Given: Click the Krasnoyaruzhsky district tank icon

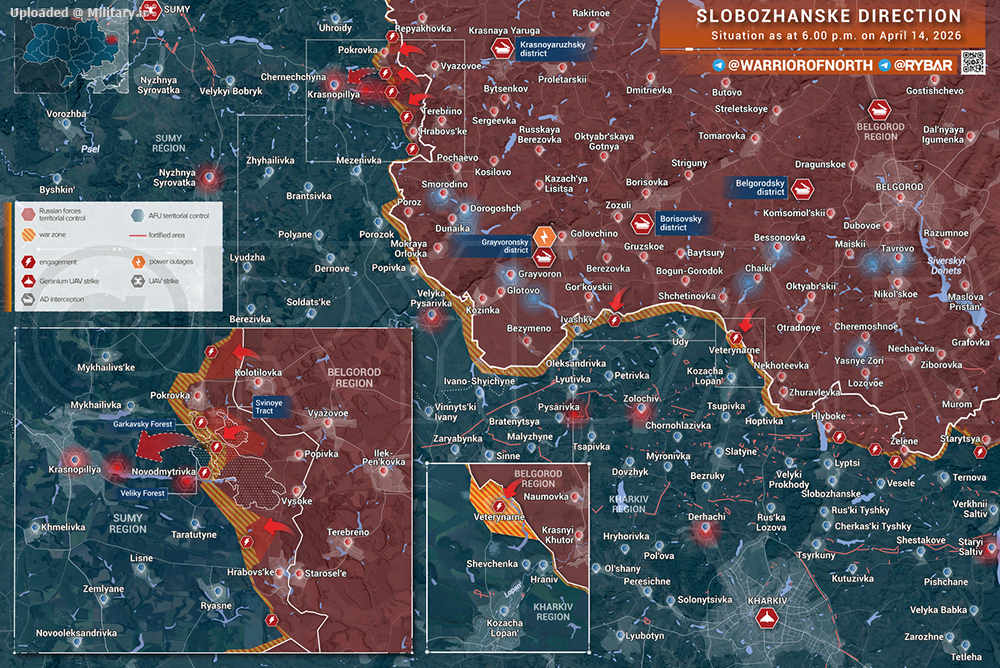Looking at the screenshot, I should click(x=503, y=48).
